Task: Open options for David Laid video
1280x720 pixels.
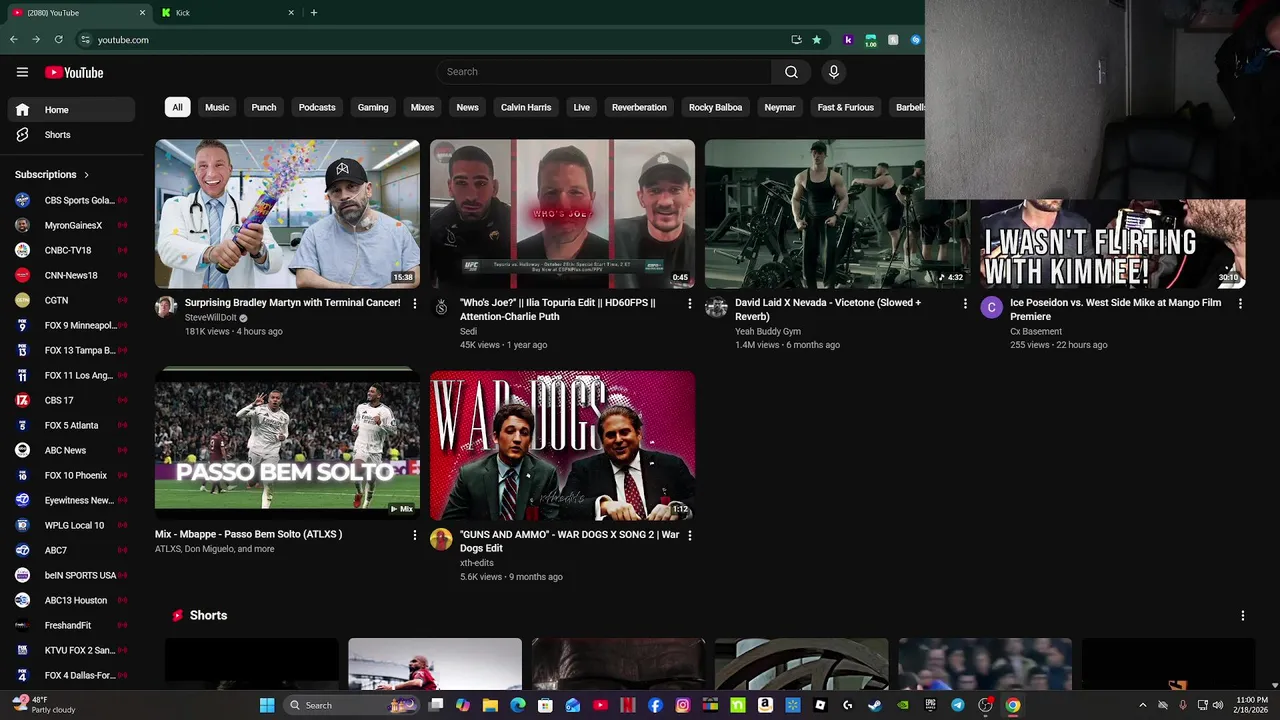Action: click(x=965, y=303)
